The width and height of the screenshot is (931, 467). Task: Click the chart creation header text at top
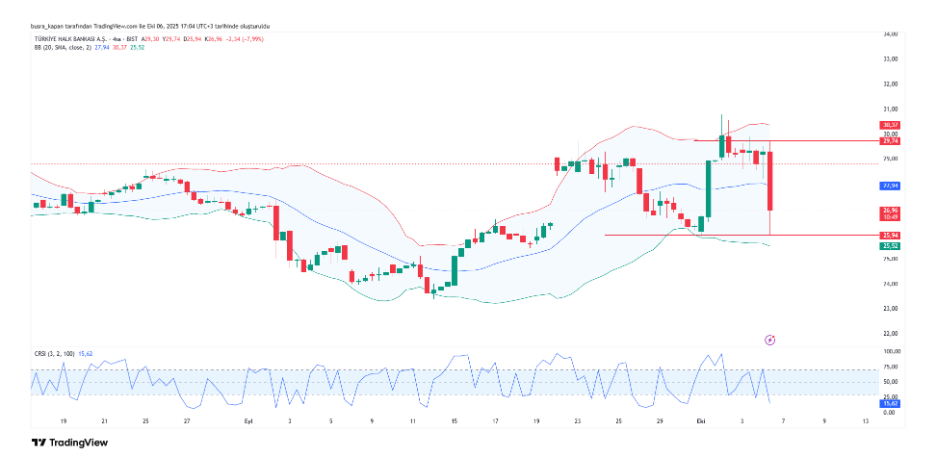pyautogui.click(x=150, y=26)
